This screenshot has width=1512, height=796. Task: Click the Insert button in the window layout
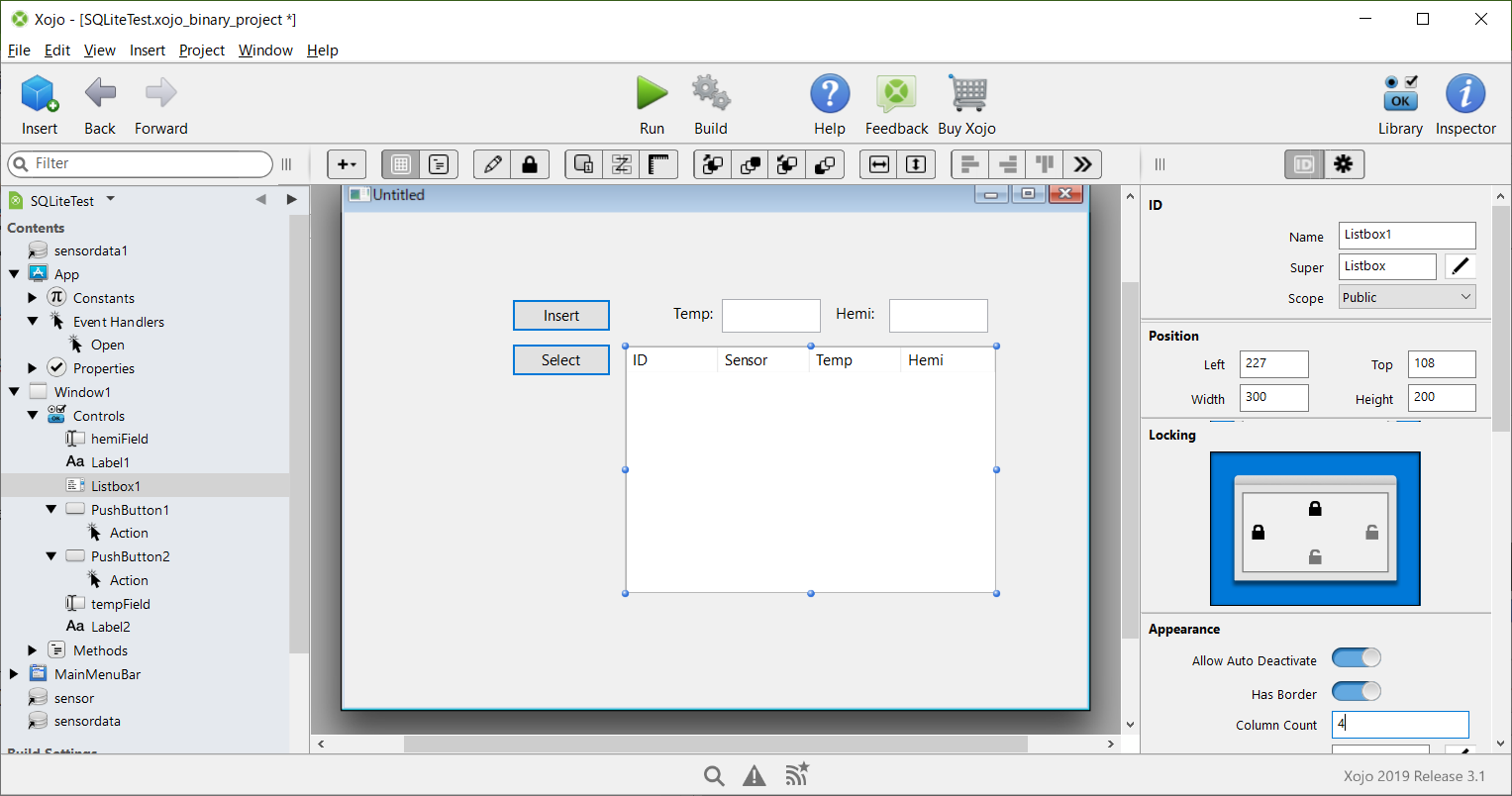pos(561,315)
